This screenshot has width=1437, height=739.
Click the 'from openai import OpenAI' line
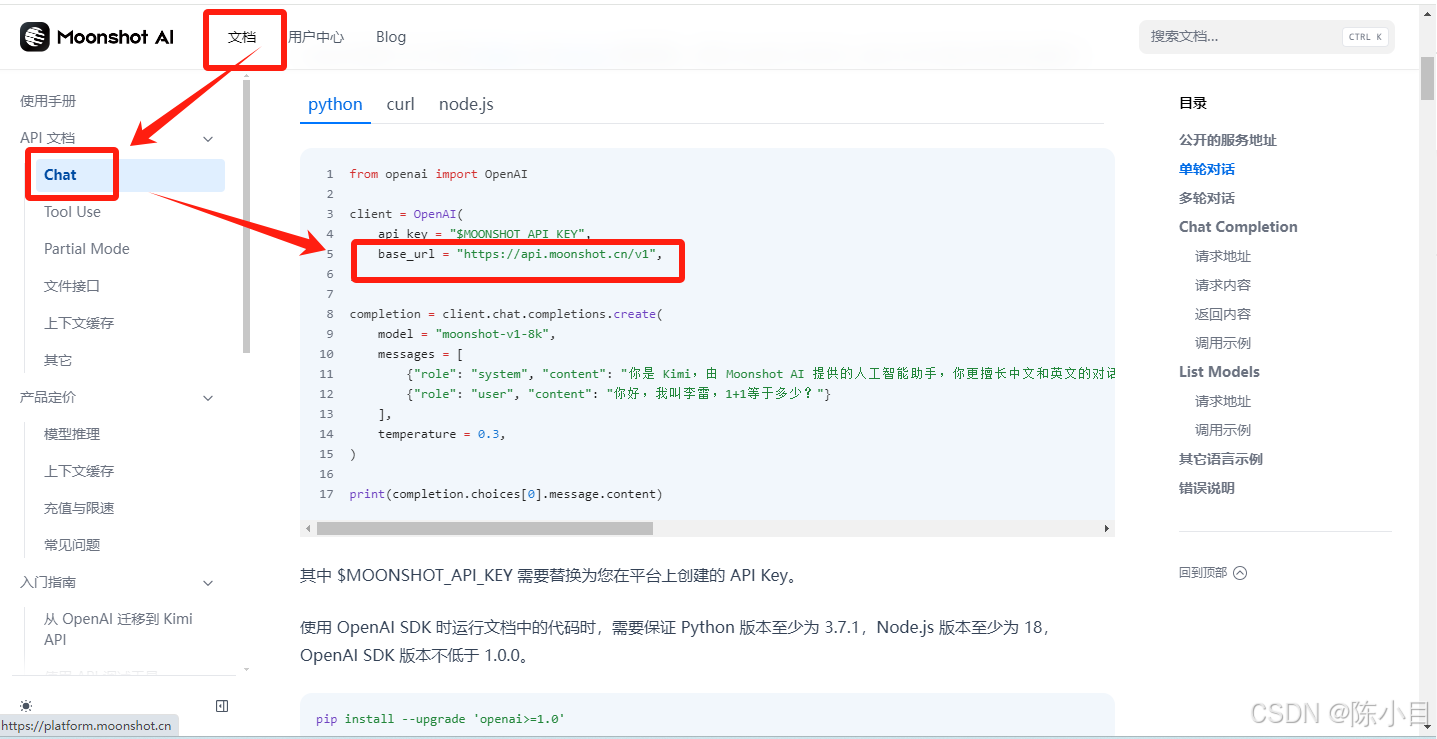(x=438, y=174)
